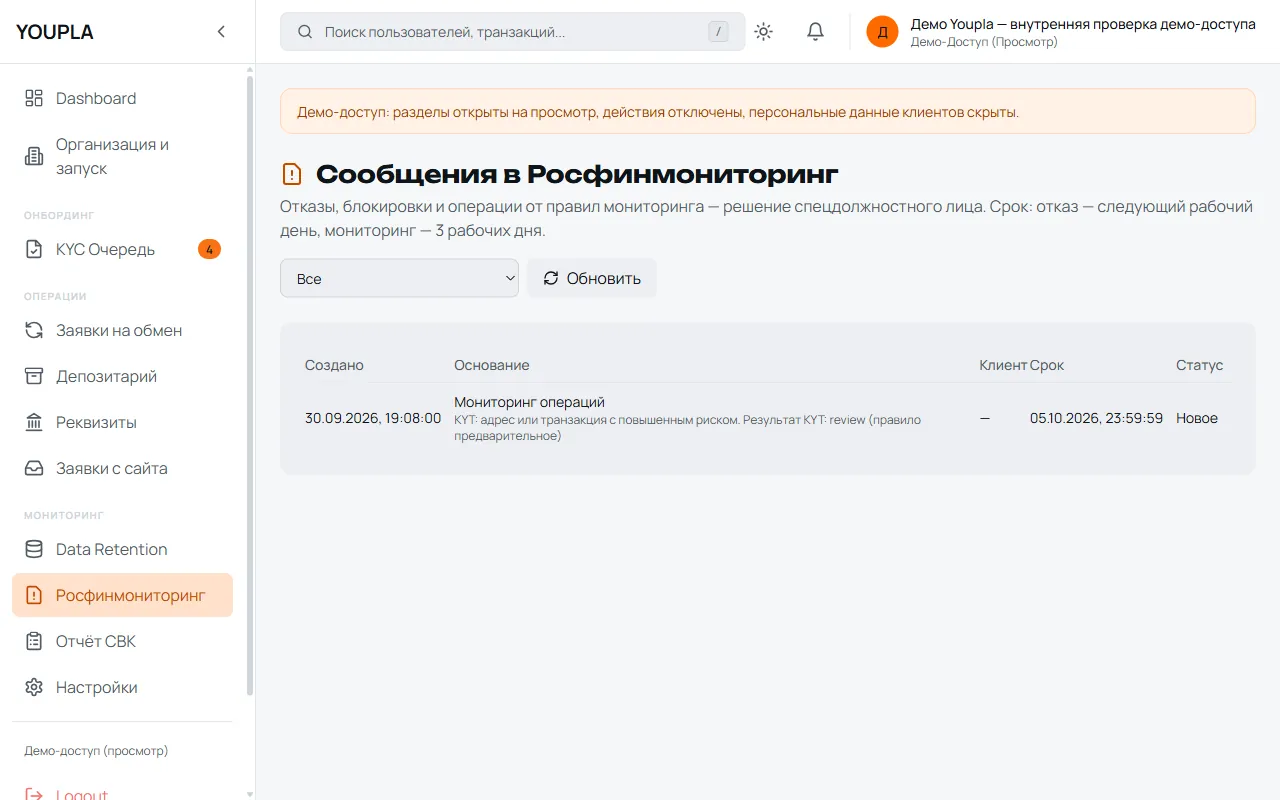Click the Срок column header
The width and height of the screenshot is (1280, 800).
click(x=1047, y=365)
